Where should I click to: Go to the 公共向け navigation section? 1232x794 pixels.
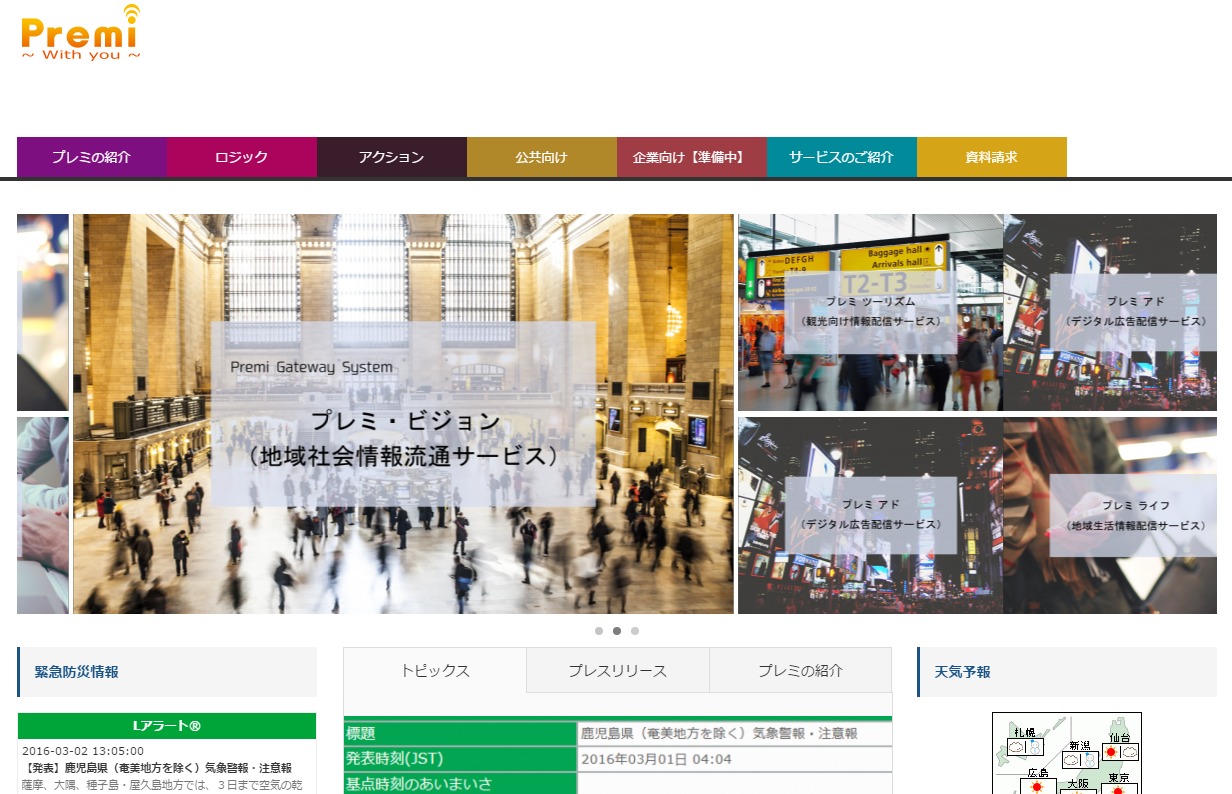[541, 157]
